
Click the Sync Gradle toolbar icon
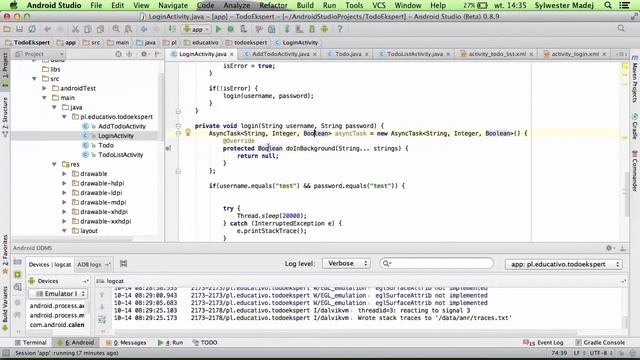pos(287,29)
